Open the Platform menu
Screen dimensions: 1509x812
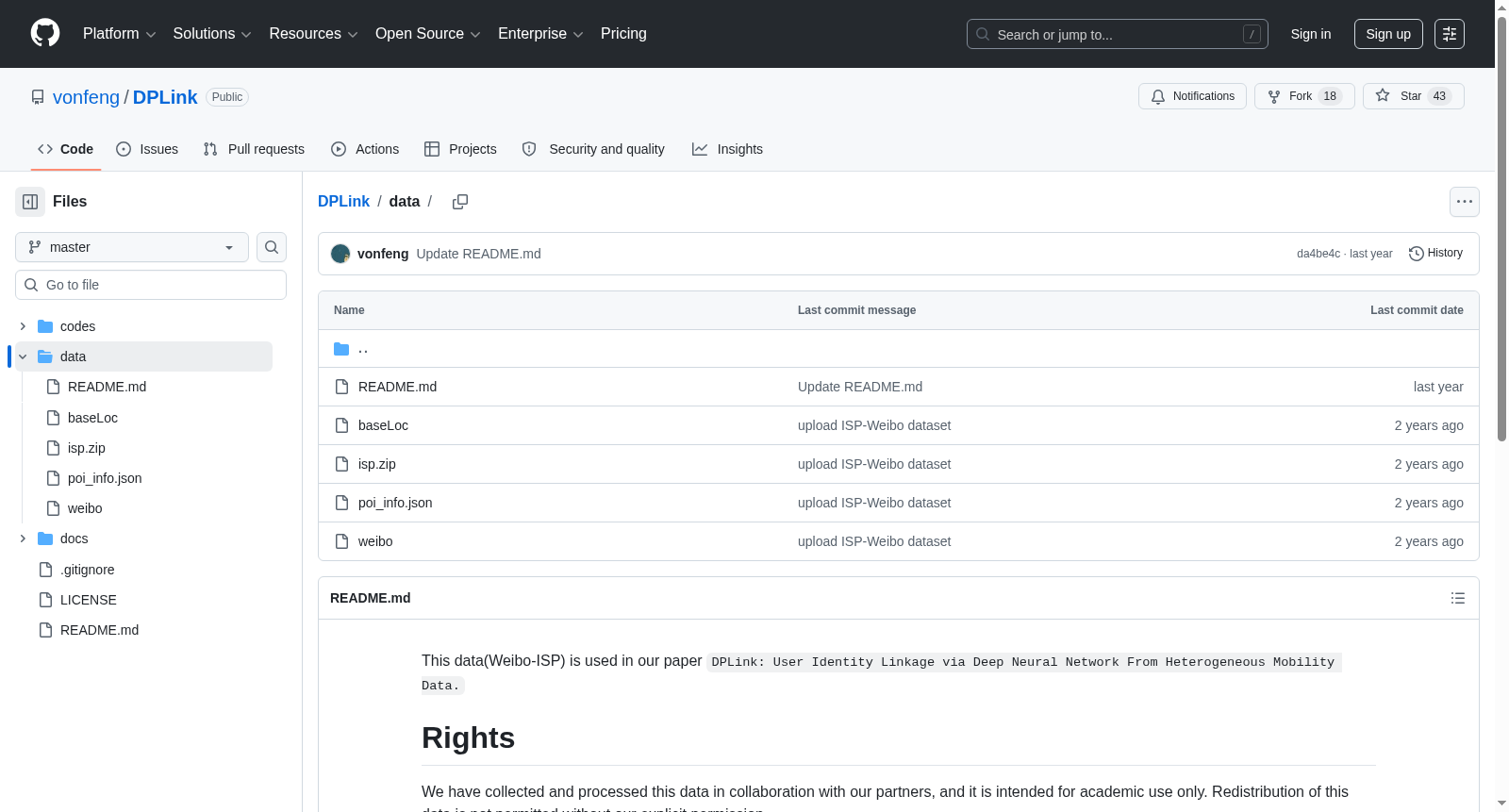(x=119, y=34)
